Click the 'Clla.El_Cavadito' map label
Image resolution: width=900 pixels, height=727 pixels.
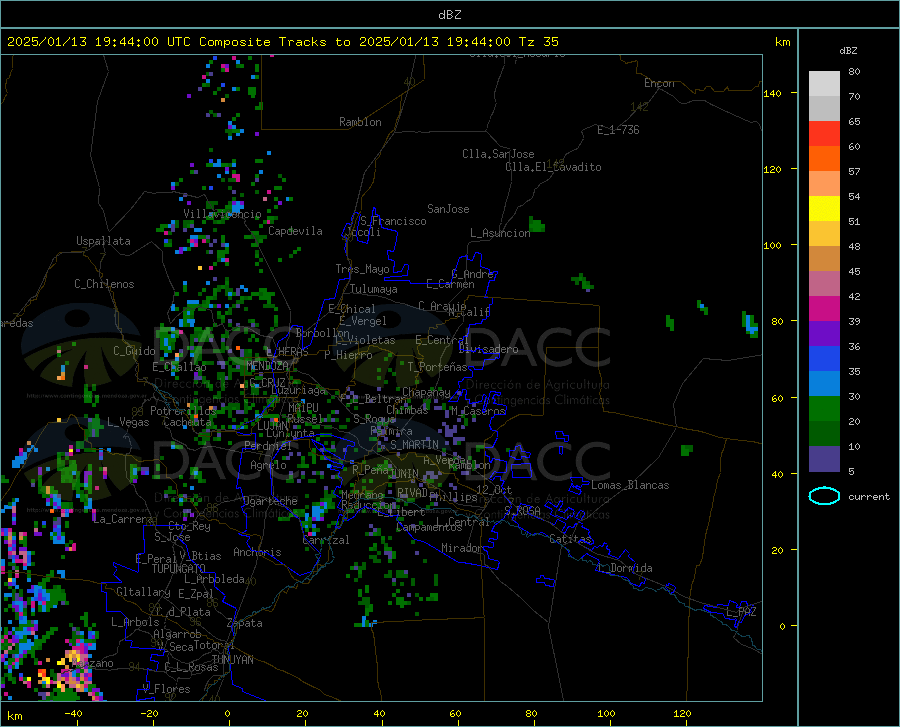point(553,168)
